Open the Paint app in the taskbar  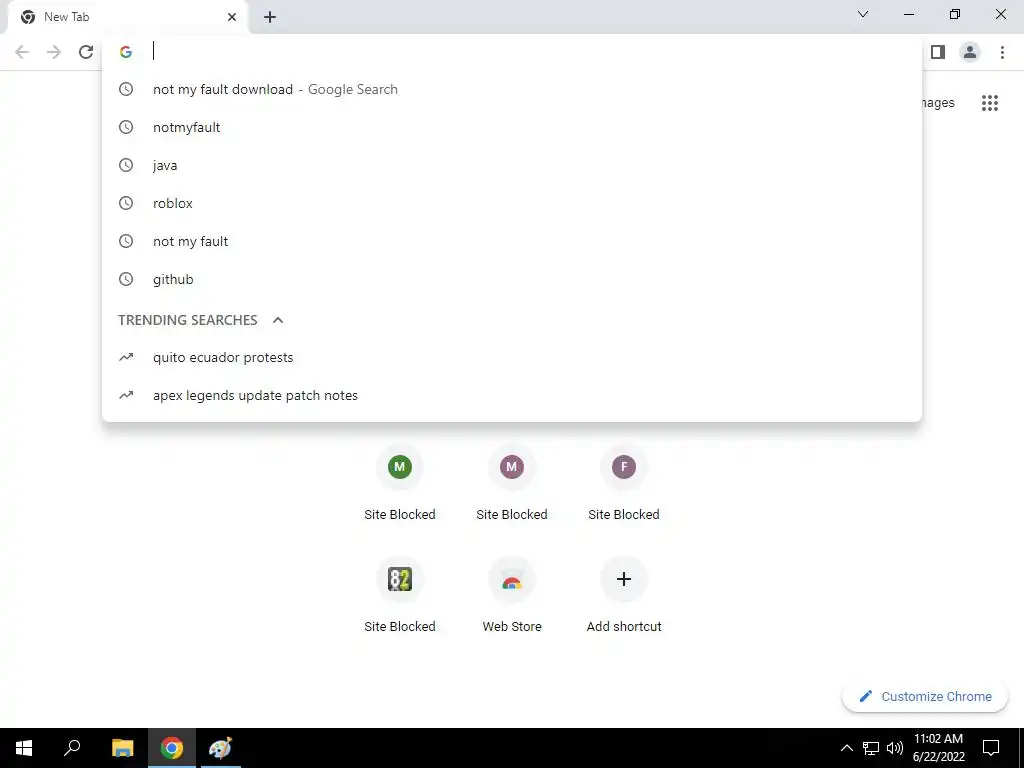click(x=219, y=748)
